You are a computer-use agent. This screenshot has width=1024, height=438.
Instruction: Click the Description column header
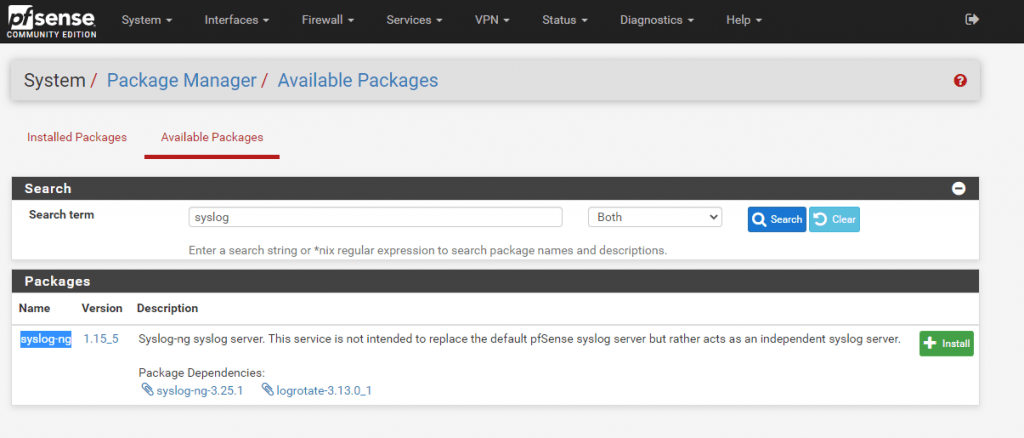[x=167, y=308]
